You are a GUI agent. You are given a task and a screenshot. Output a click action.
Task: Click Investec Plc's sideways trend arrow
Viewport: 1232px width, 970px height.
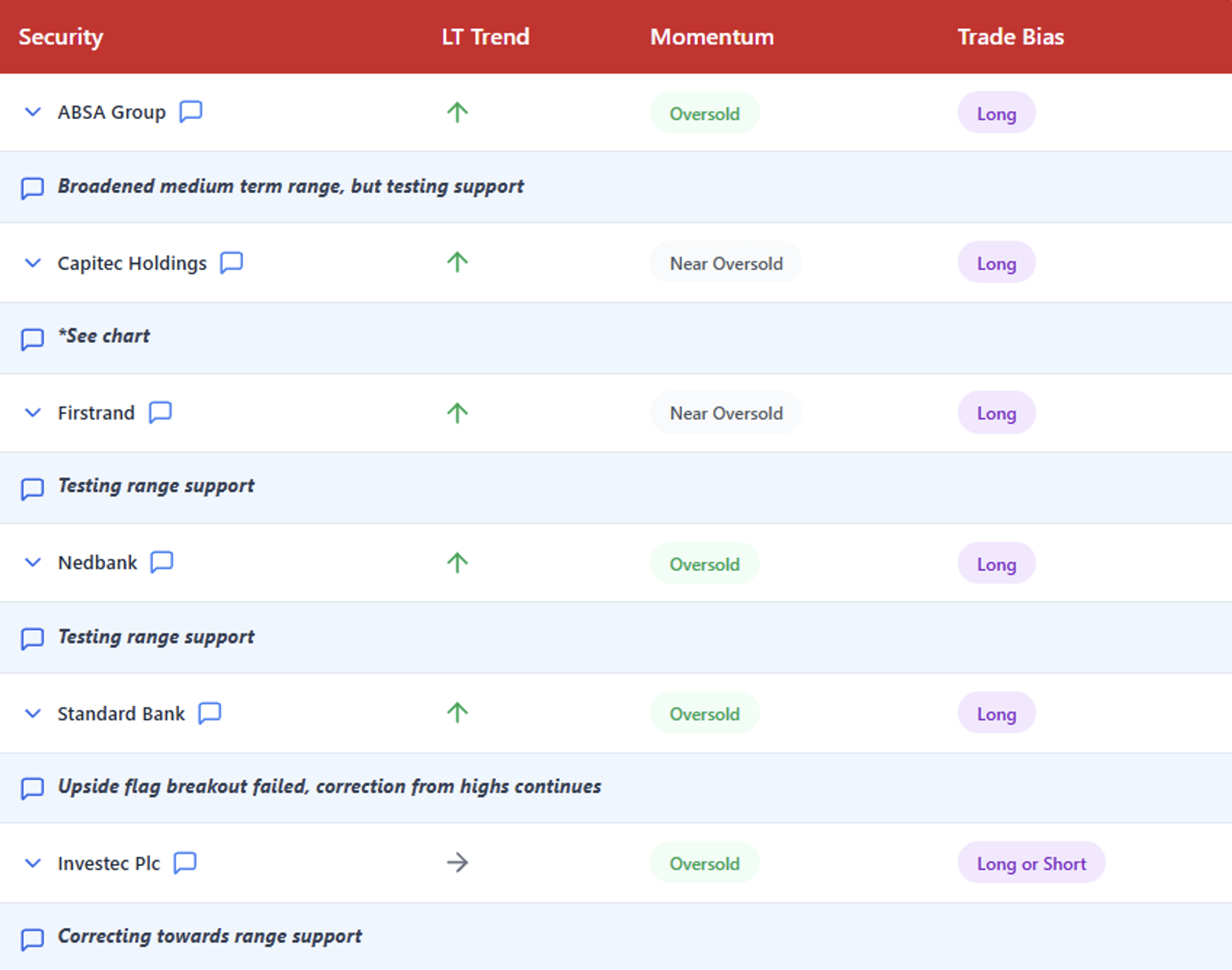458,863
